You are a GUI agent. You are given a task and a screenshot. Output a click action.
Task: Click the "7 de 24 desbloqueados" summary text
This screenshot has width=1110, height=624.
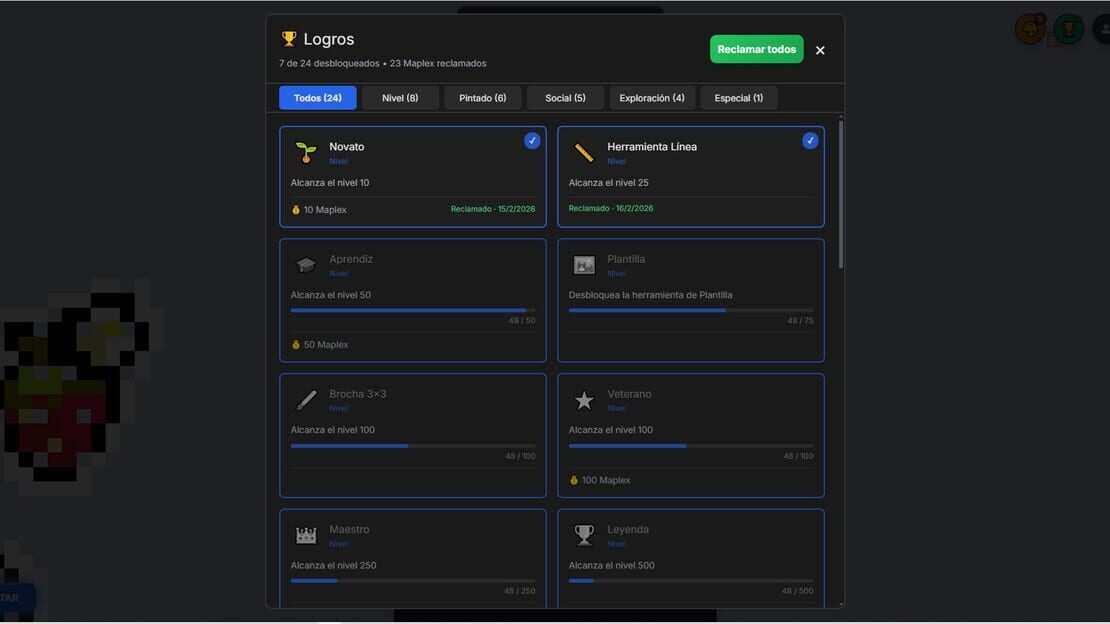pos(329,63)
